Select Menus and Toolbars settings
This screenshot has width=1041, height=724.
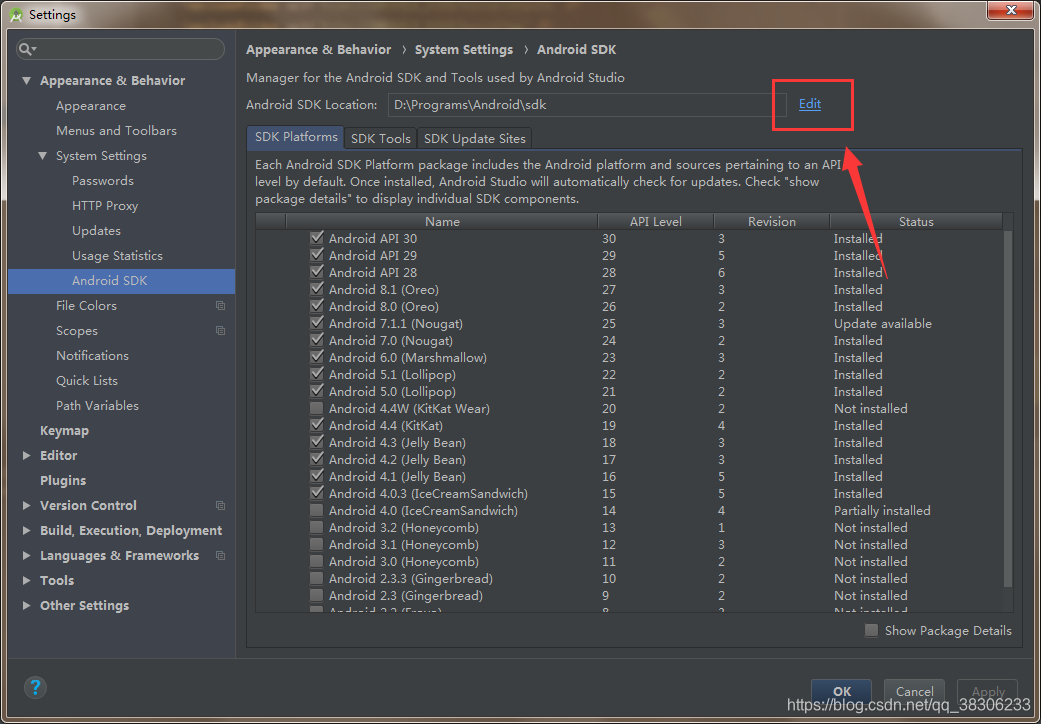pyautogui.click(x=116, y=131)
